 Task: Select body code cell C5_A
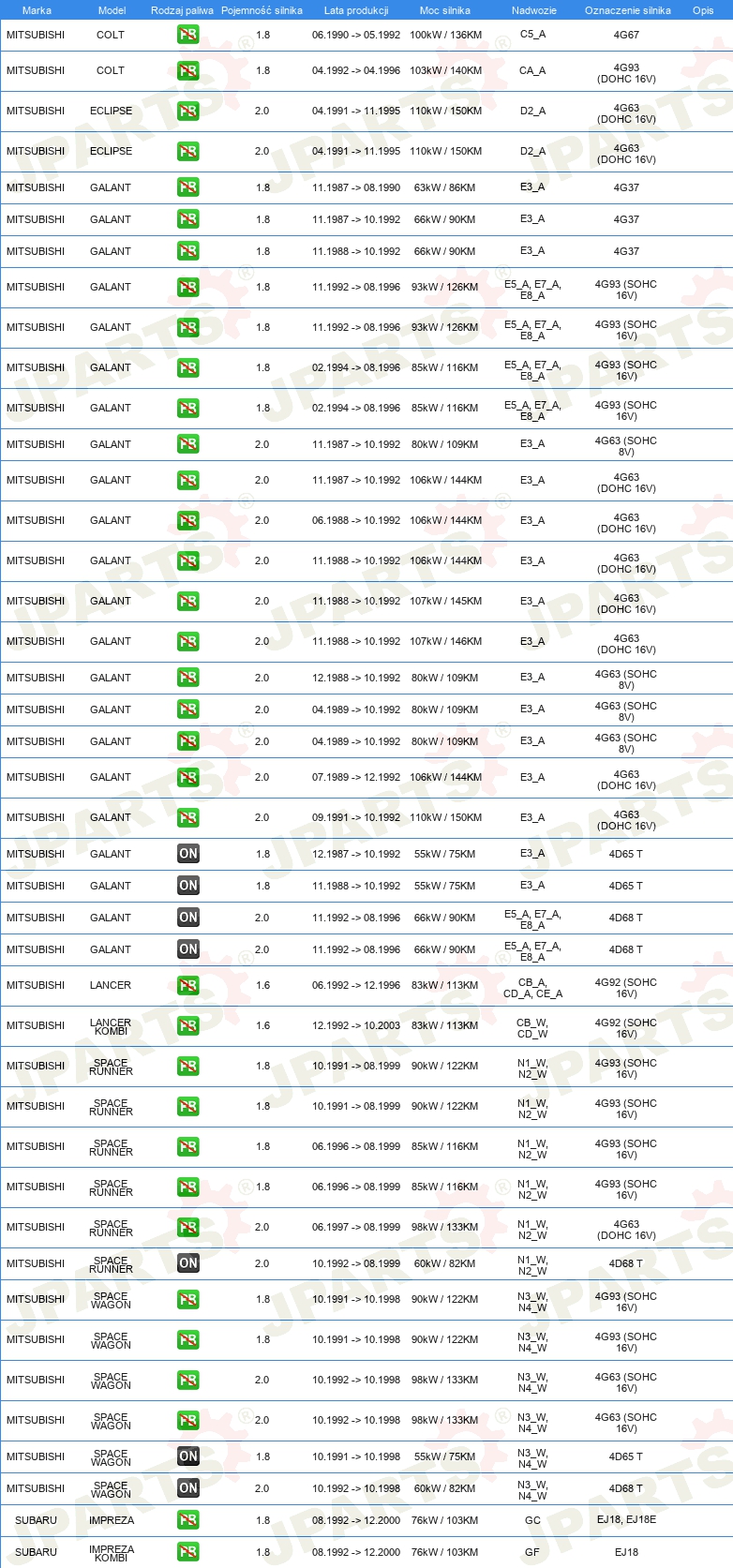click(x=532, y=35)
